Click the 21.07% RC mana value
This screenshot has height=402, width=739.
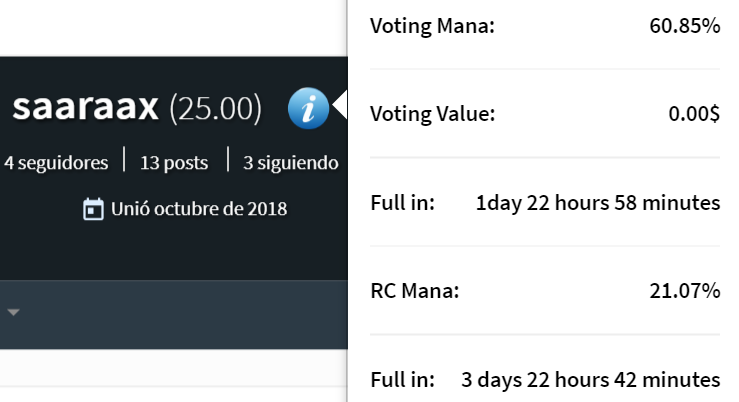coord(684,291)
